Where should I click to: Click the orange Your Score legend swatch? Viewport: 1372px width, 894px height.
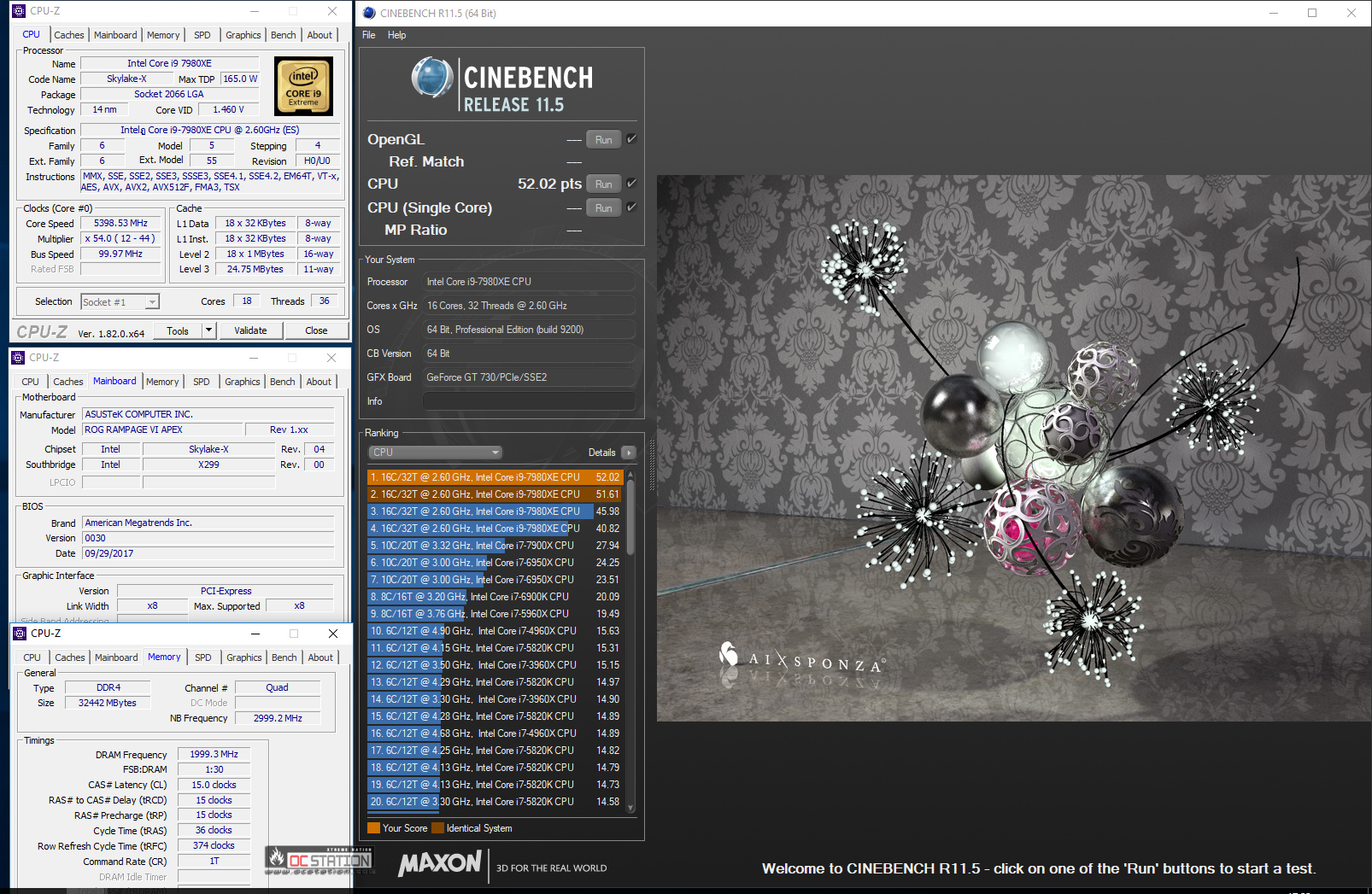pyautogui.click(x=373, y=828)
